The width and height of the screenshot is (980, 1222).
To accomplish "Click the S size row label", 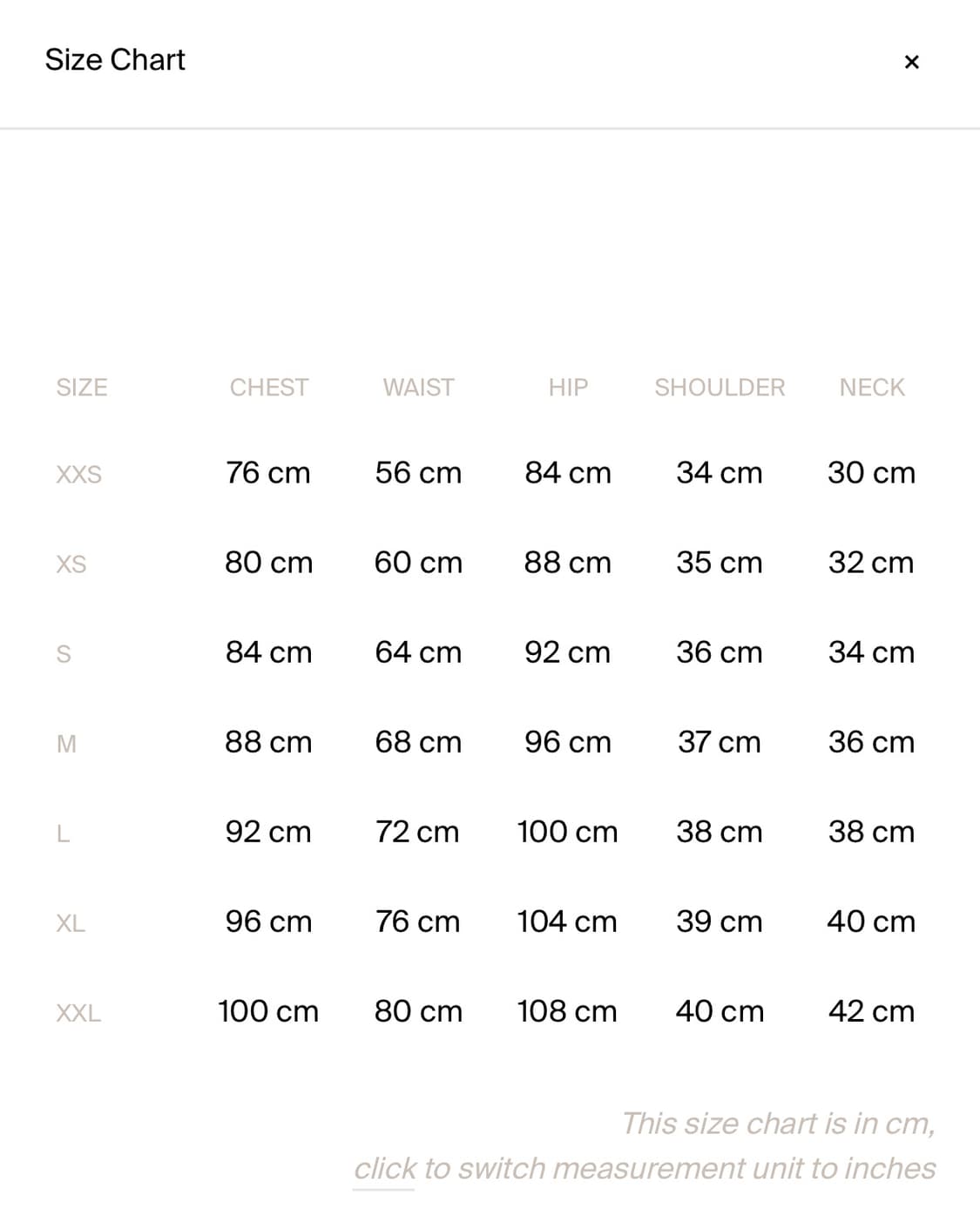I will [x=64, y=654].
